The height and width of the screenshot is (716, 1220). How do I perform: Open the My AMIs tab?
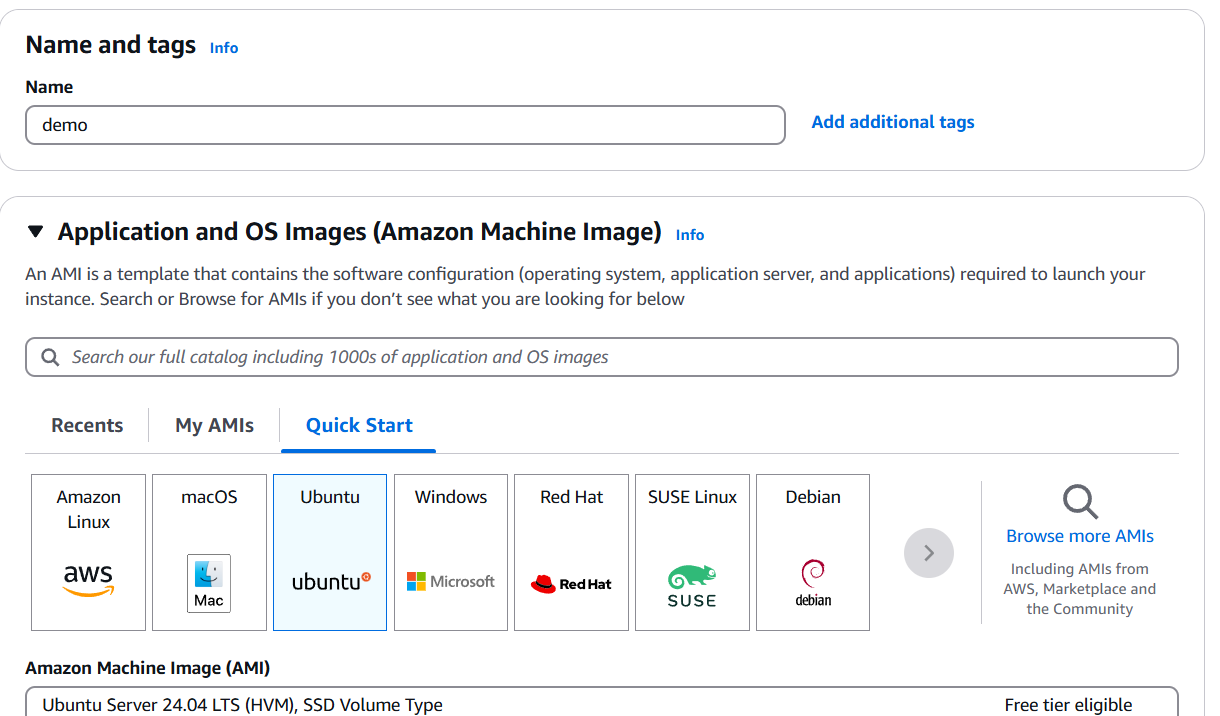[214, 425]
